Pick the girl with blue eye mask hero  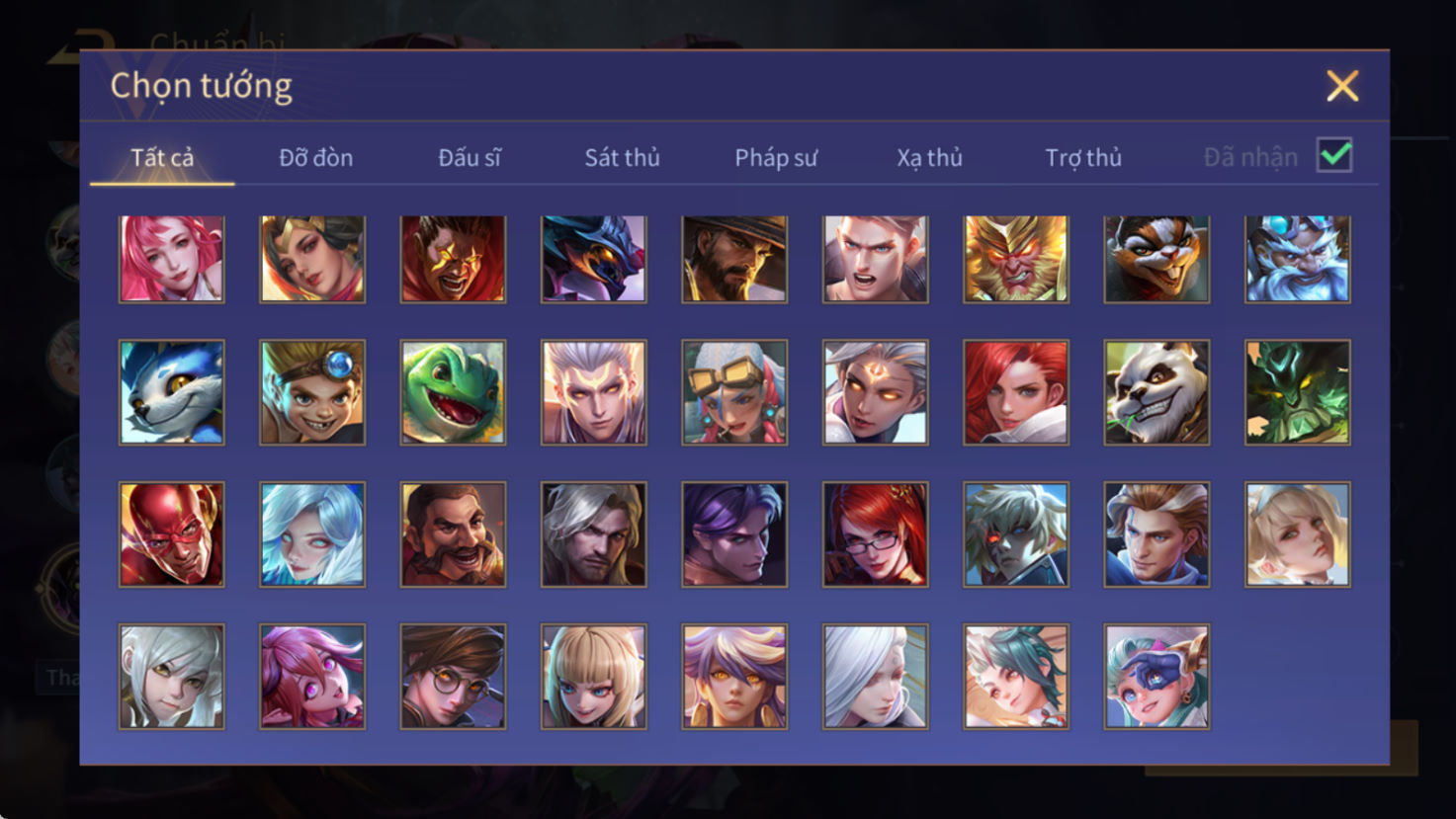[1156, 677]
